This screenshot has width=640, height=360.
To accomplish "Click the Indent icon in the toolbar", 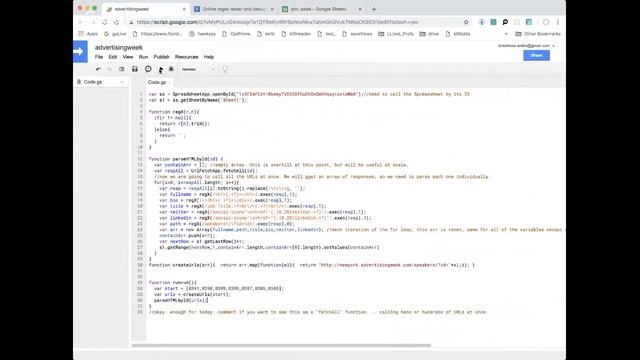I will (x=122, y=69).
